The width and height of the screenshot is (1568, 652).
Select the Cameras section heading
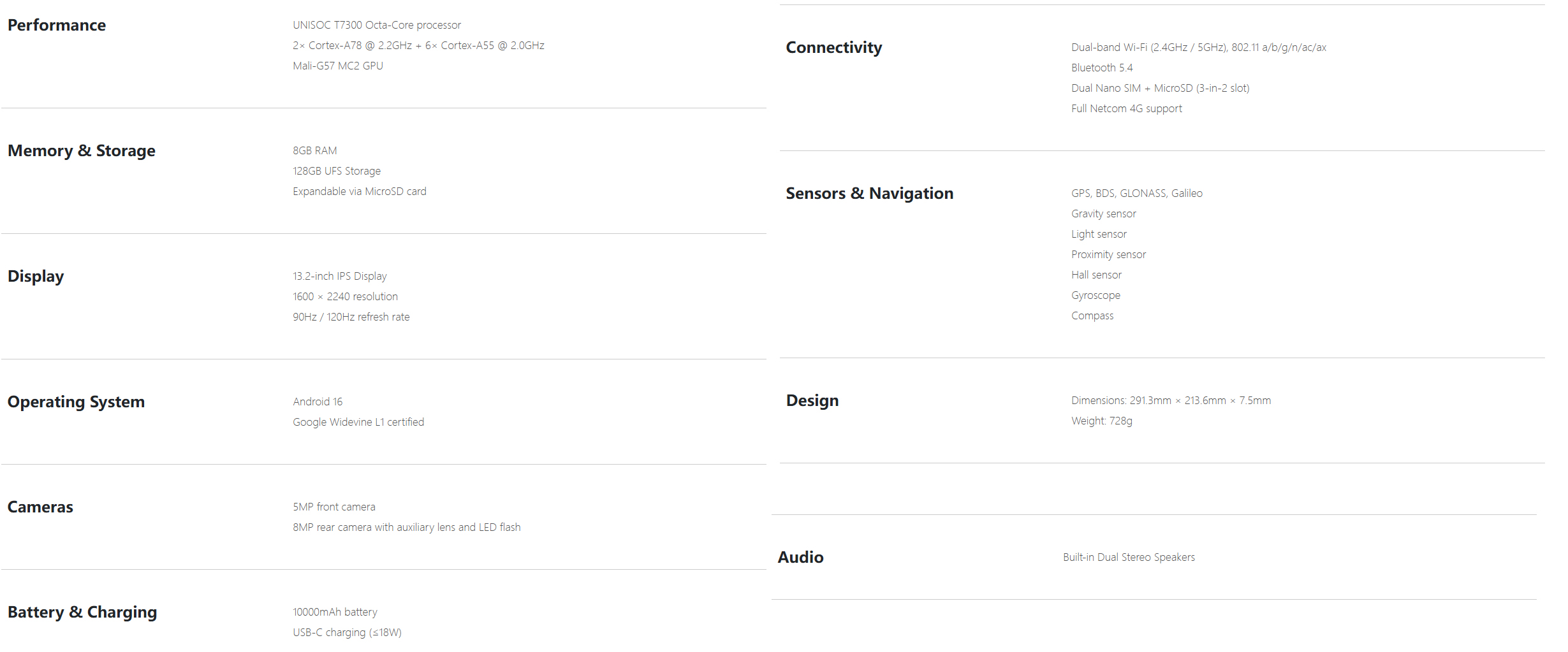pos(40,507)
